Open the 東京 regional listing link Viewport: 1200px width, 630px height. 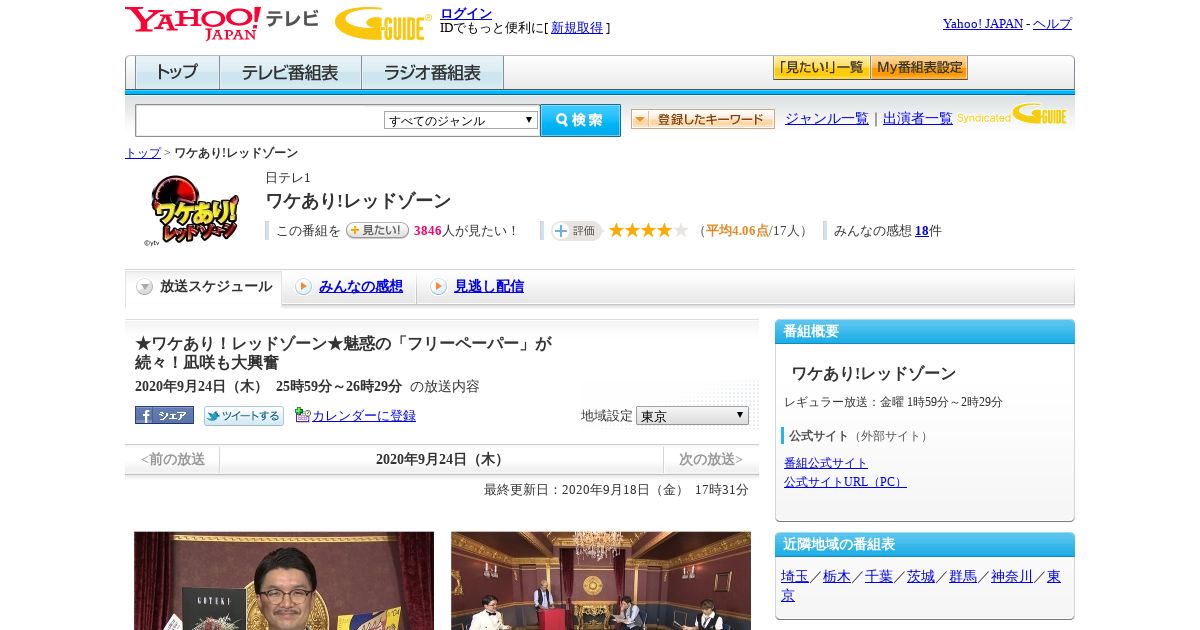[1054, 576]
